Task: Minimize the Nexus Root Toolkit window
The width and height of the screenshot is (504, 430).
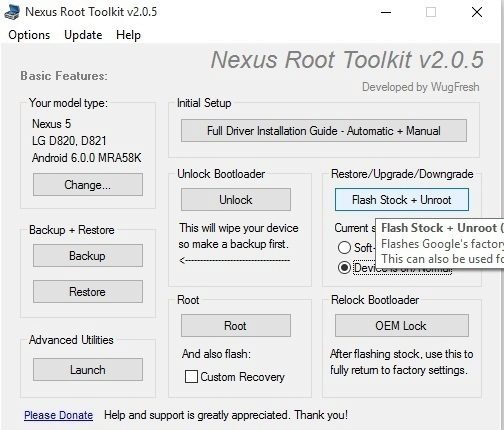Action: tap(386, 12)
